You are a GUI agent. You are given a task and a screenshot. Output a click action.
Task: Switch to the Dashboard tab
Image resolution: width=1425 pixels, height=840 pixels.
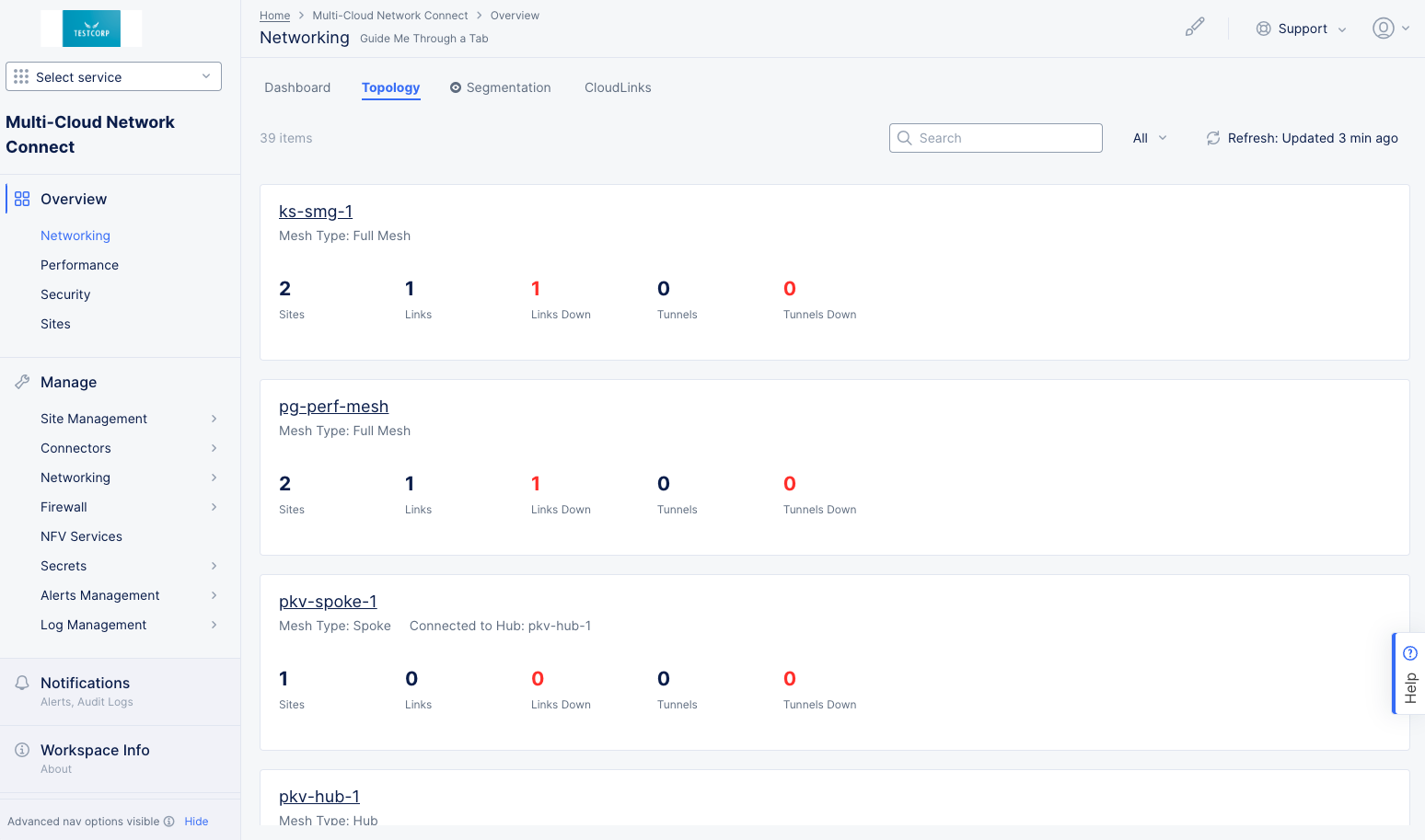click(x=297, y=87)
